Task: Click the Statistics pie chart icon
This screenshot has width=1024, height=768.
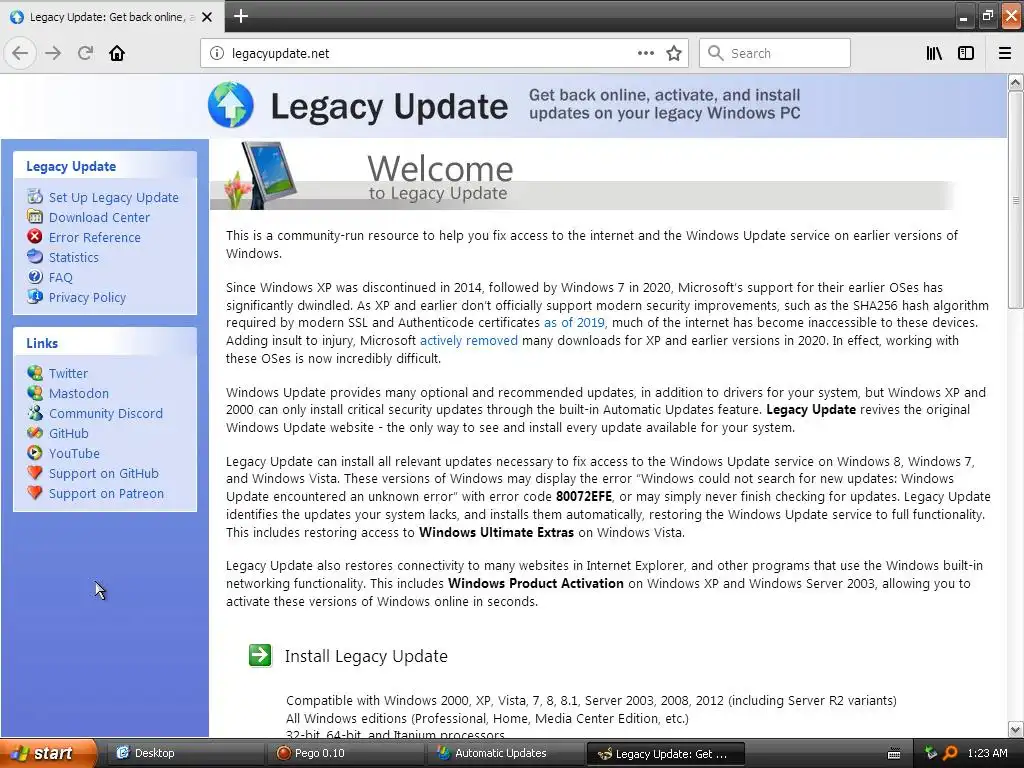Action: (35, 257)
